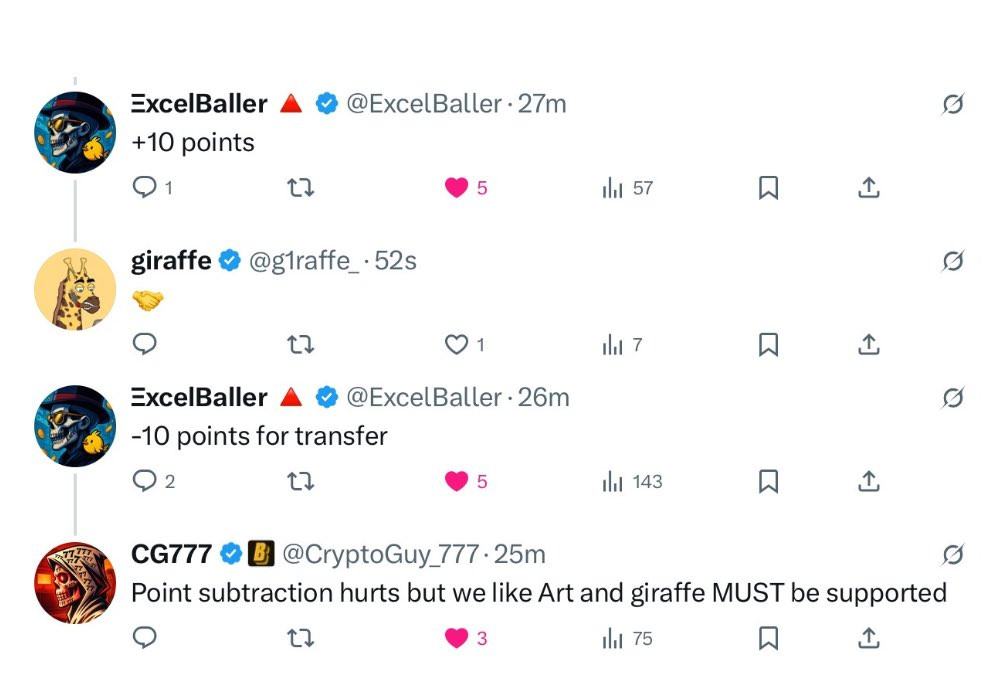Share the "-10 points for transfer" tweet
Image resolution: width=1000 pixels, height=700 pixels.
[x=869, y=481]
